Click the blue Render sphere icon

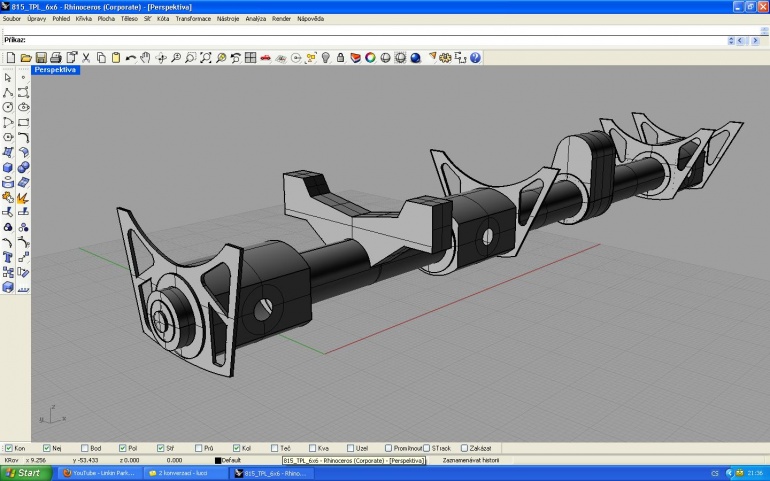tap(415, 58)
